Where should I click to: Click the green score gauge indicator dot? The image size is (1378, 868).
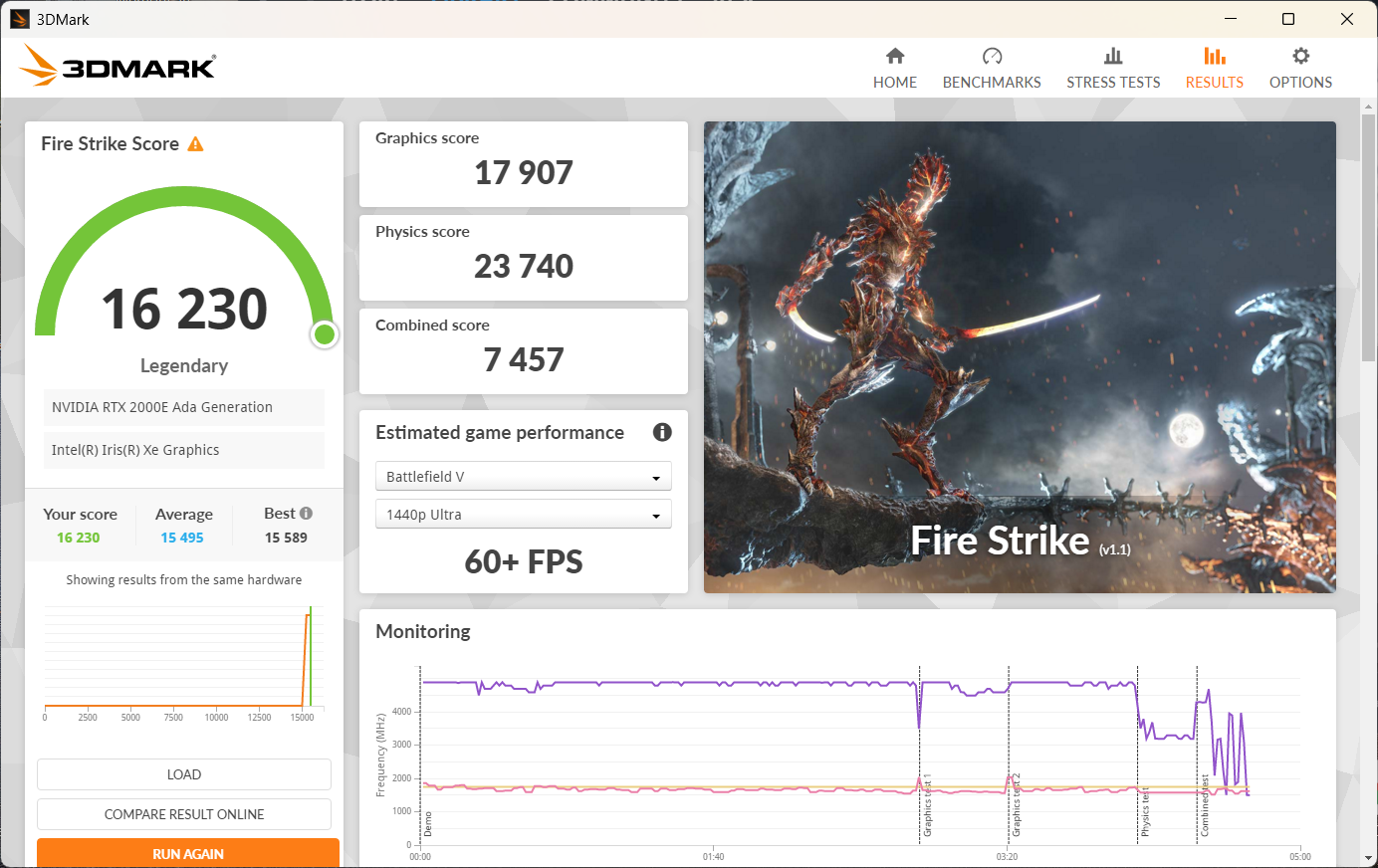[x=324, y=334]
